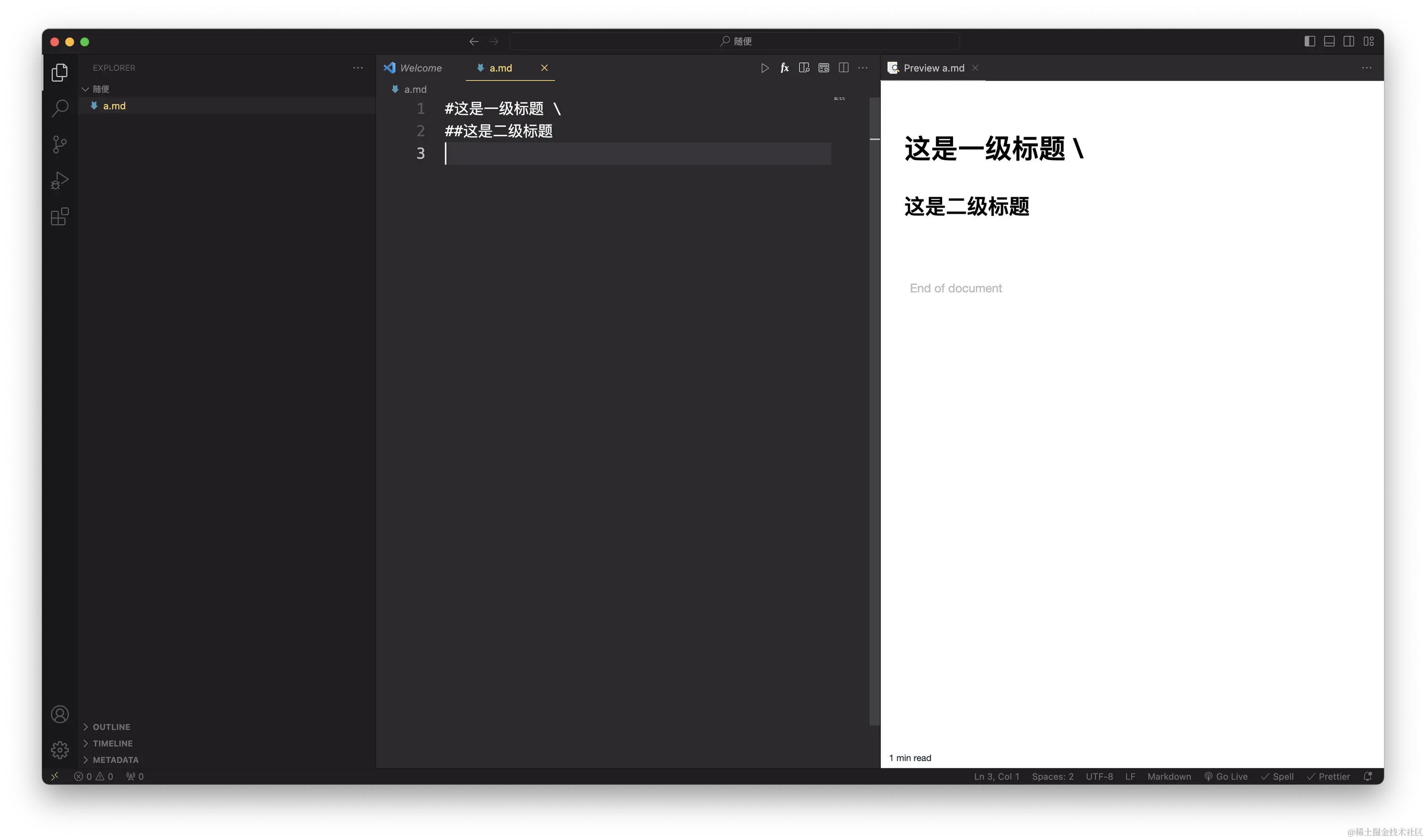1426x840 pixels.
Task: Click the command center search field
Action: click(x=734, y=41)
